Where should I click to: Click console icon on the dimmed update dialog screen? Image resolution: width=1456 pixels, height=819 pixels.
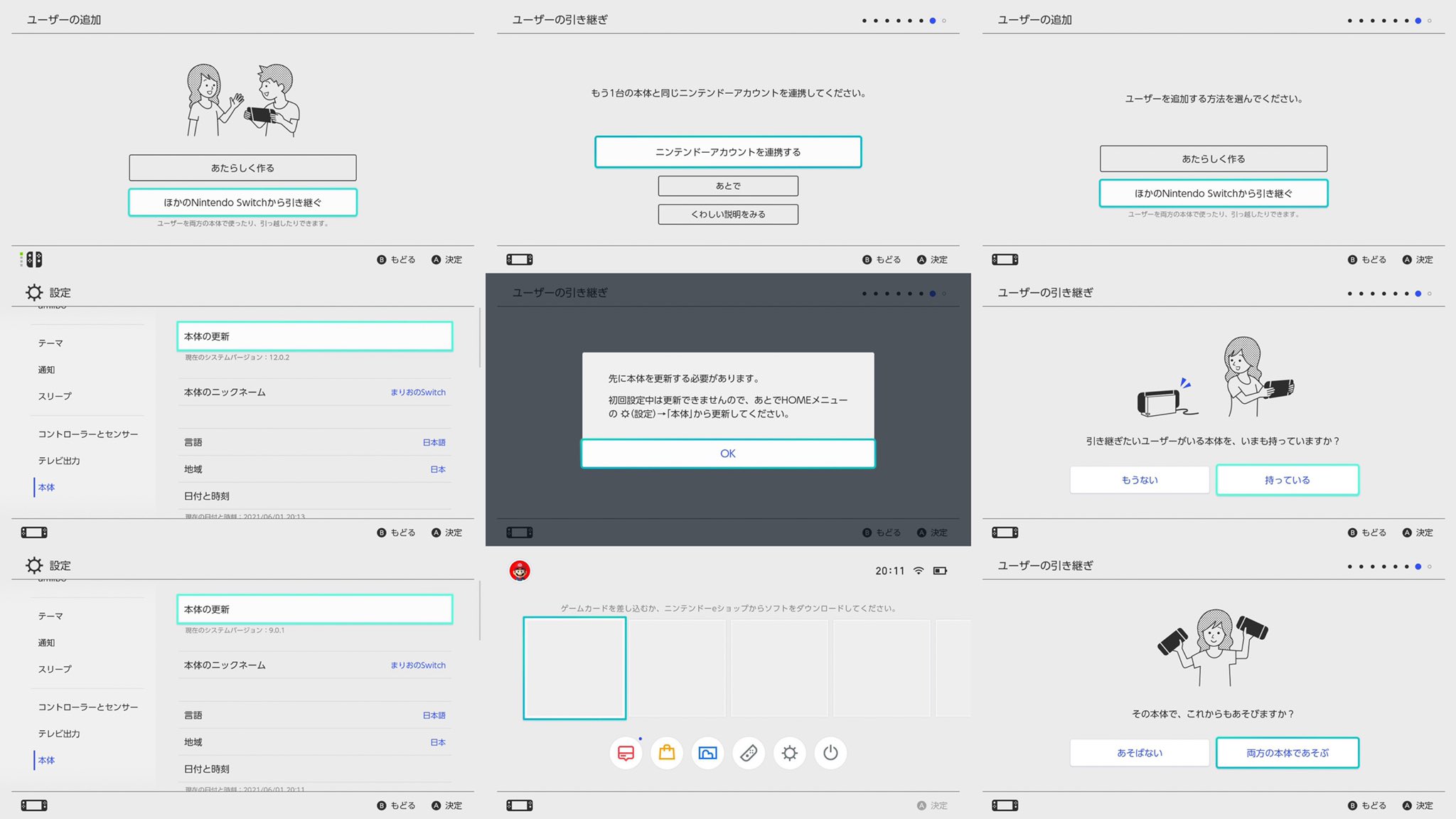click(520, 532)
